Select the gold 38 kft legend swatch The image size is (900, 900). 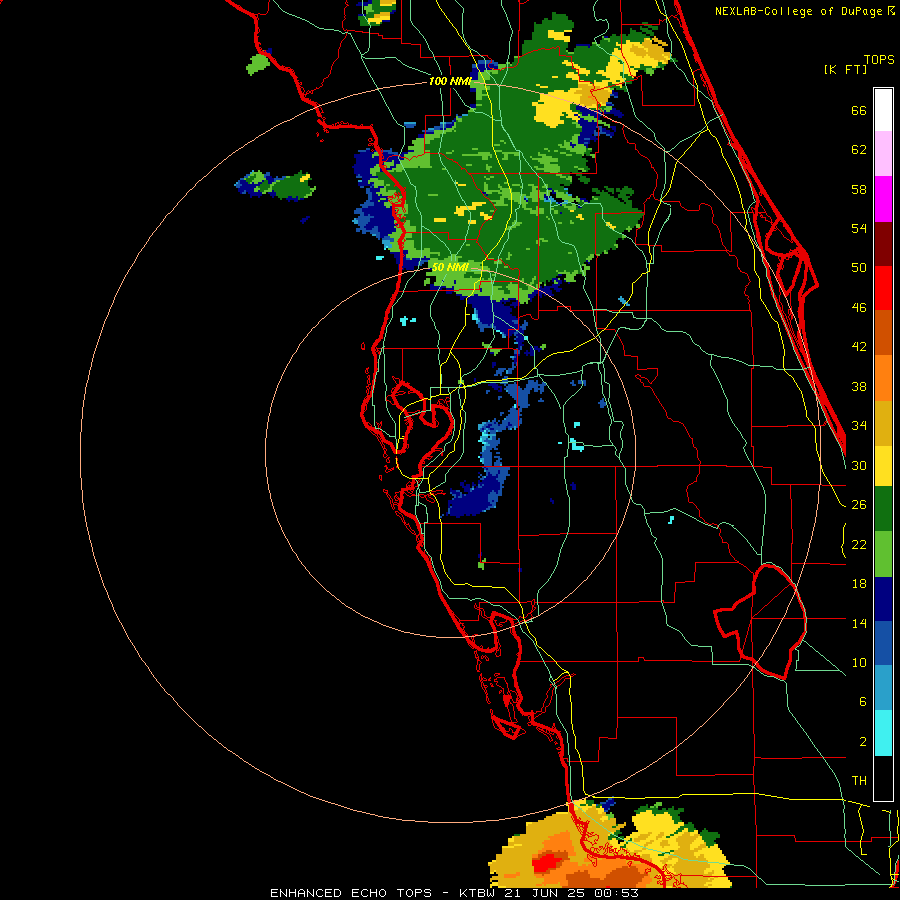(883, 423)
